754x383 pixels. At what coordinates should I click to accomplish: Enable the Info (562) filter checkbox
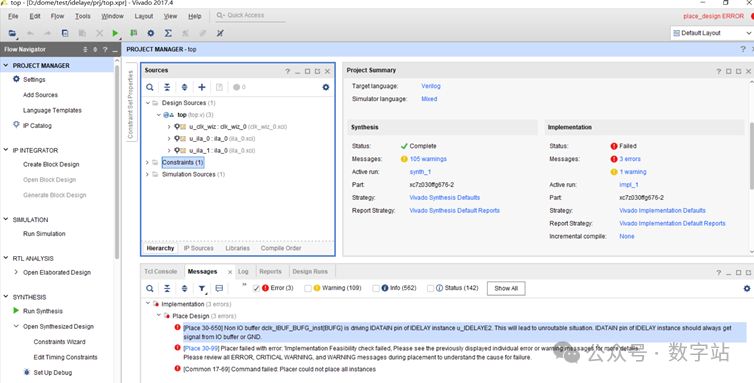[376, 288]
